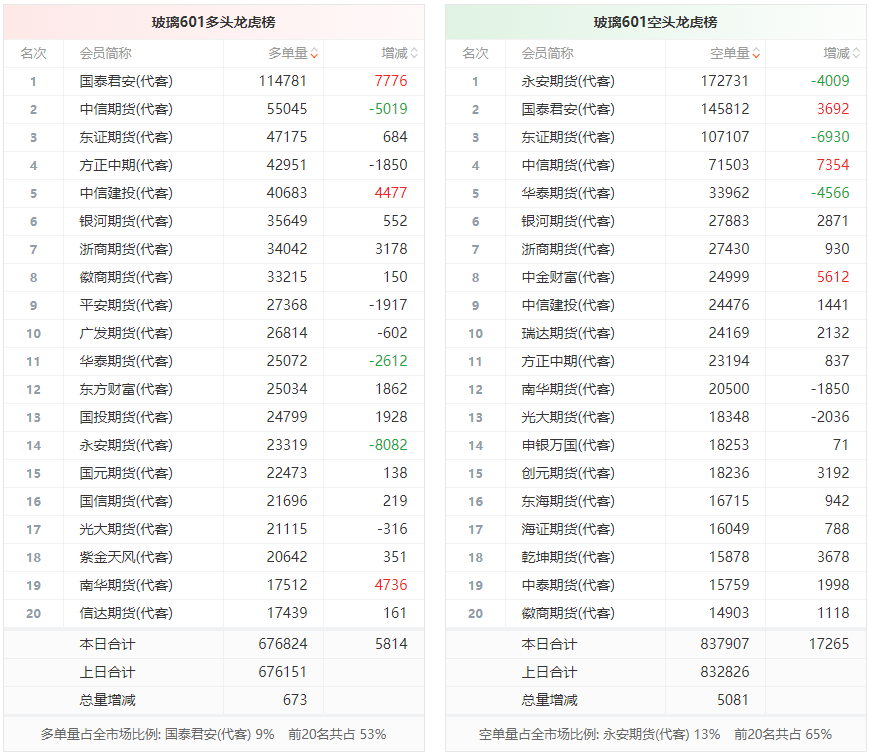Click 玻璃601多头龙虎榜 table title
The image size is (871, 755).
(214, 22)
